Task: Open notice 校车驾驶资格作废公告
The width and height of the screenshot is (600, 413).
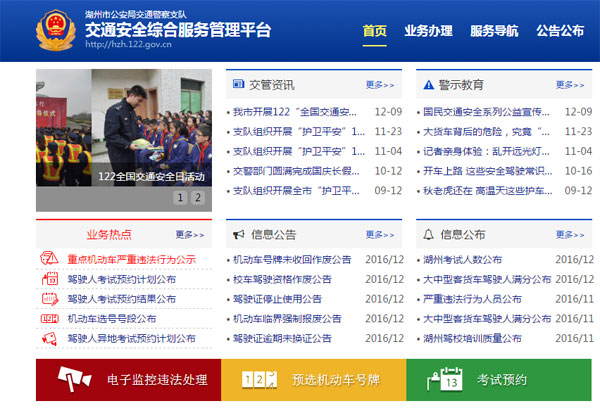Action: [282, 279]
